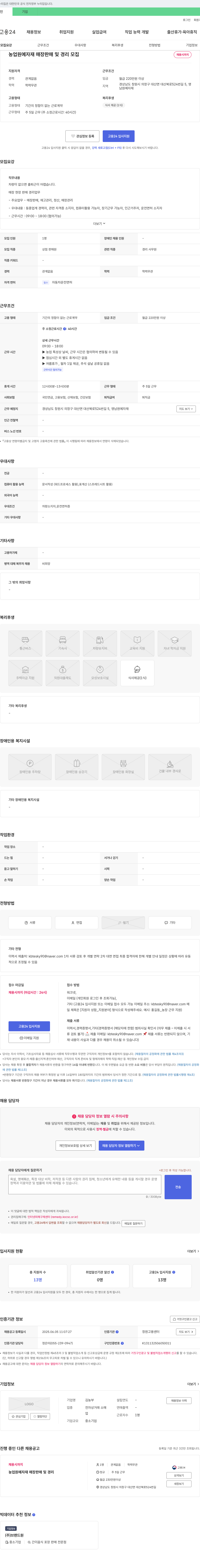The height and width of the screenshot is (1568, 200).
Task: Click info icon beside 빅데이터 추천 정보
Action: [x=34, y=1514]
